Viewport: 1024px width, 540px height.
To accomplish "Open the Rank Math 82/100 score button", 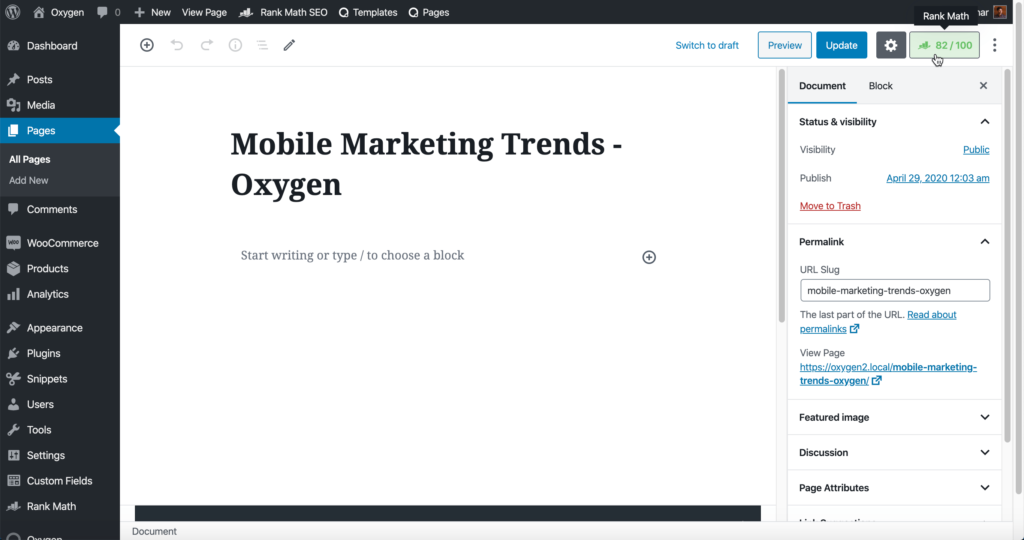I will pyautogui.click(x=944, y=45).
